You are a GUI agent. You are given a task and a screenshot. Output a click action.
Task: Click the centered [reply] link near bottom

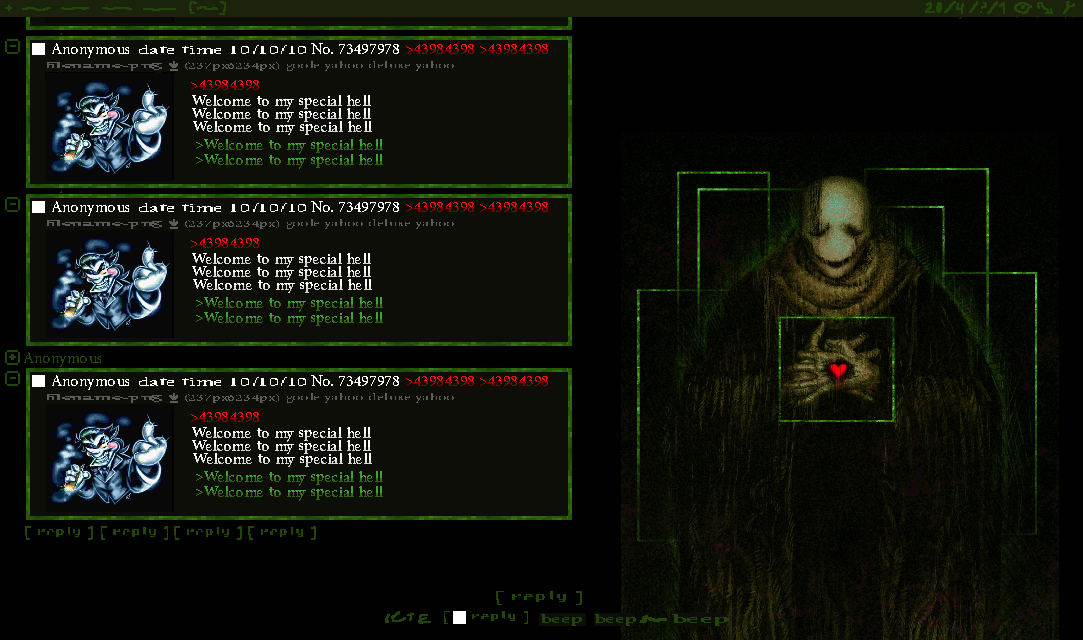click(x=539, y=597)
